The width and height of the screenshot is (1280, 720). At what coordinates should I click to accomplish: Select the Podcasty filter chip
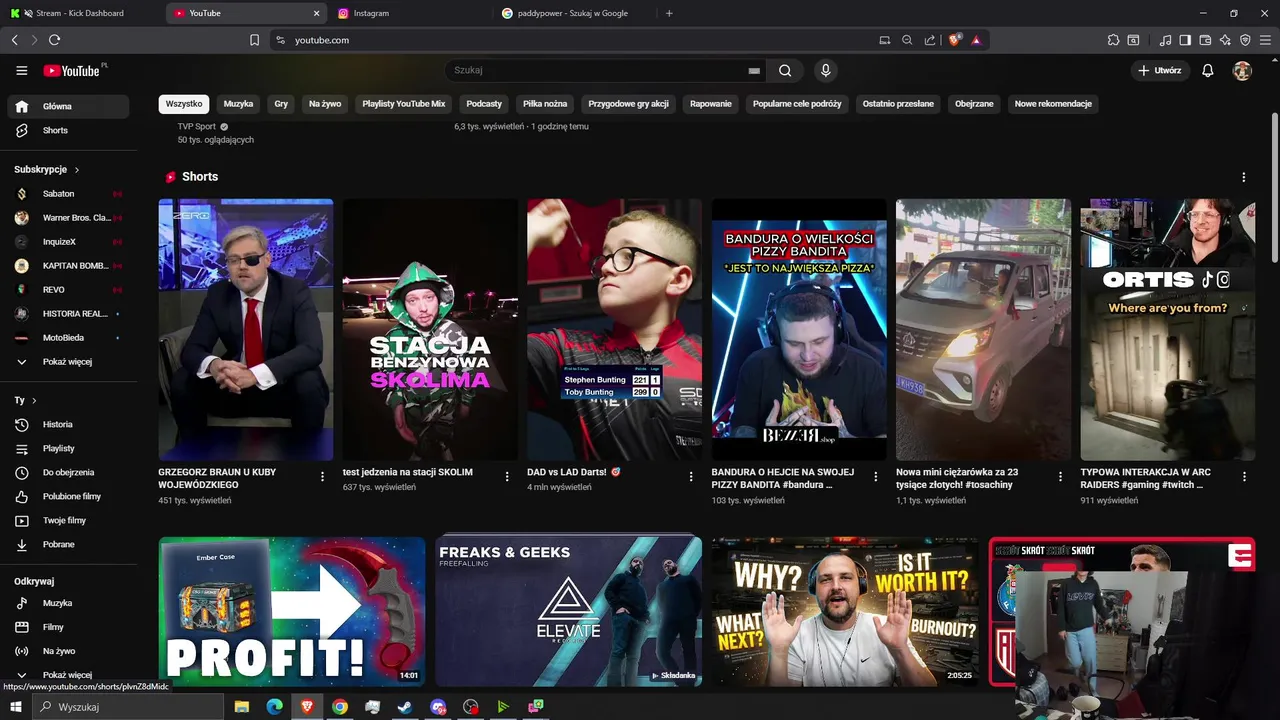(484, 104)
